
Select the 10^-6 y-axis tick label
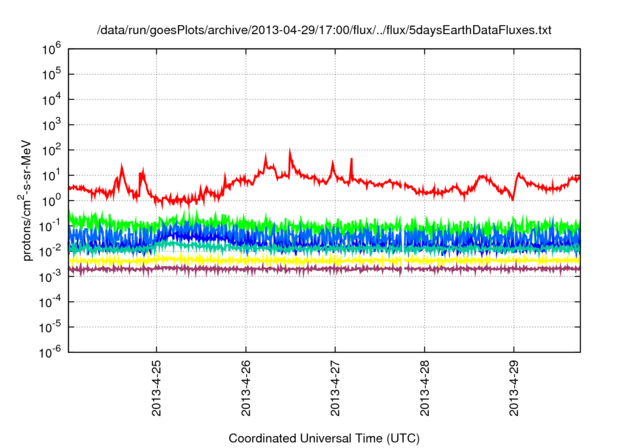click(50, 352)
